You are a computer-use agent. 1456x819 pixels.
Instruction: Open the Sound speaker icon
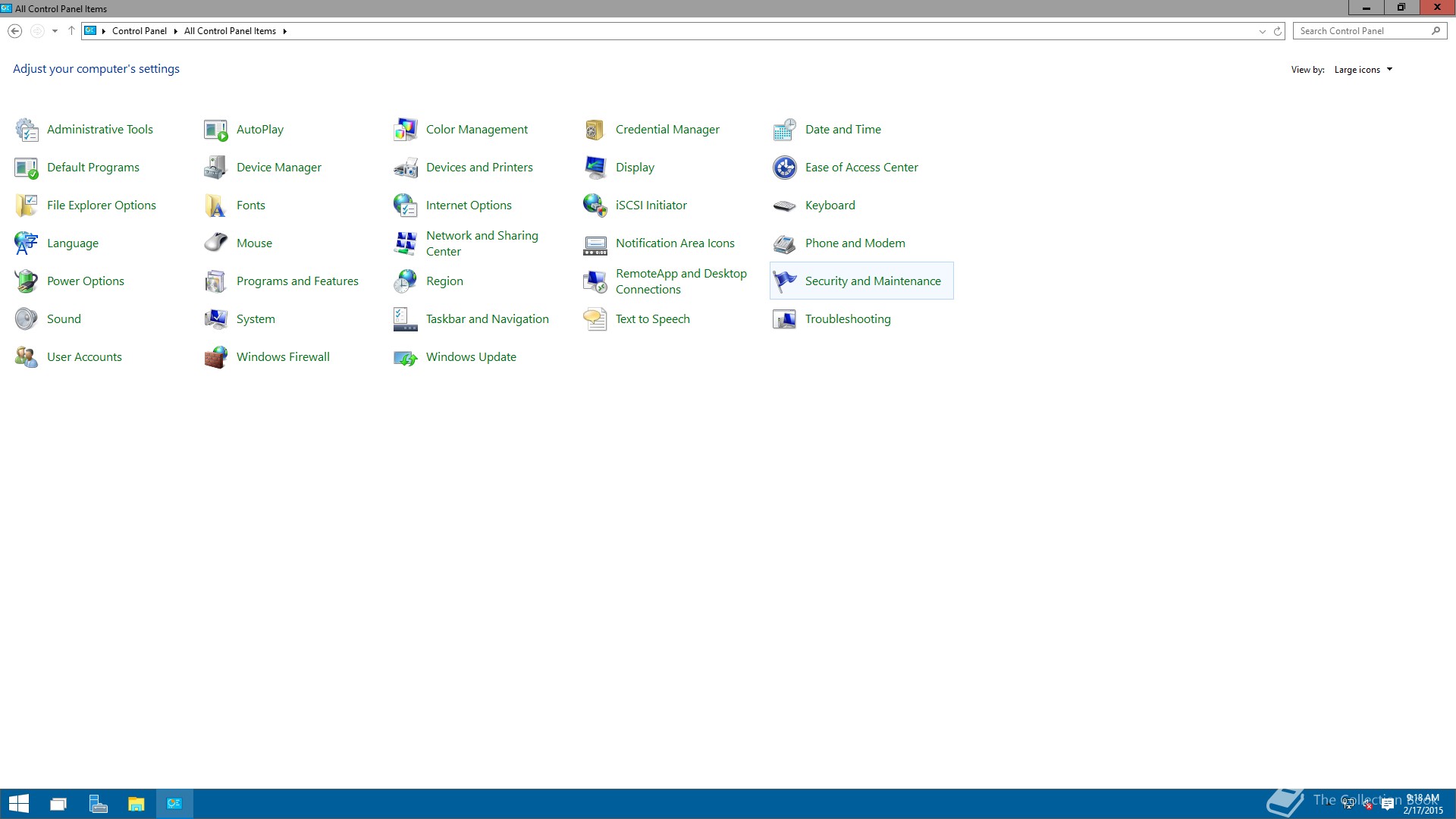[27, 319]
